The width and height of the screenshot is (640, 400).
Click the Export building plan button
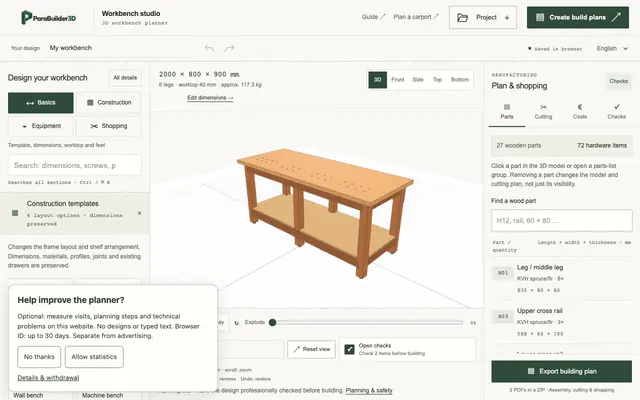point(562,371)
